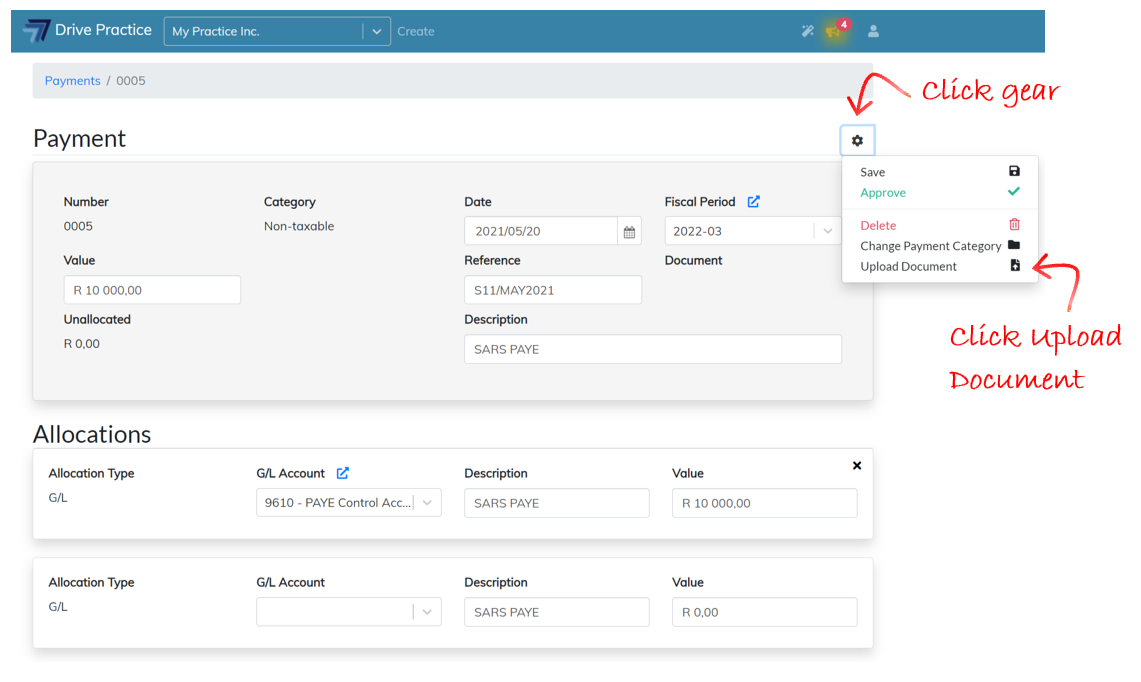The width and height of the screenshot is (1141, 682).
Task: Expand the Fiscal Period 2022-03 dropdown
Action: click(x=827, y=231)
